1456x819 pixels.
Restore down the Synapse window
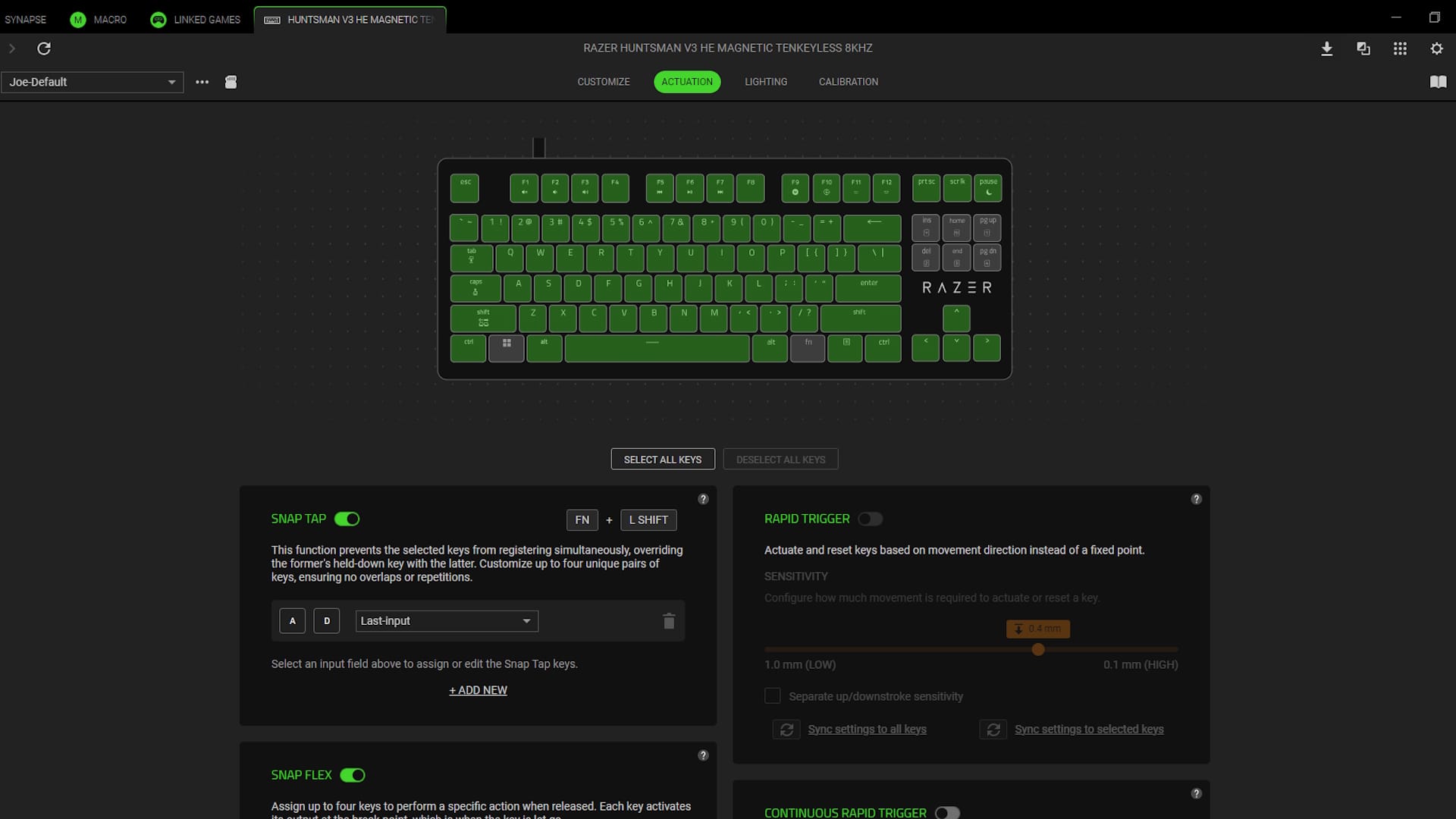[1434, 17]
